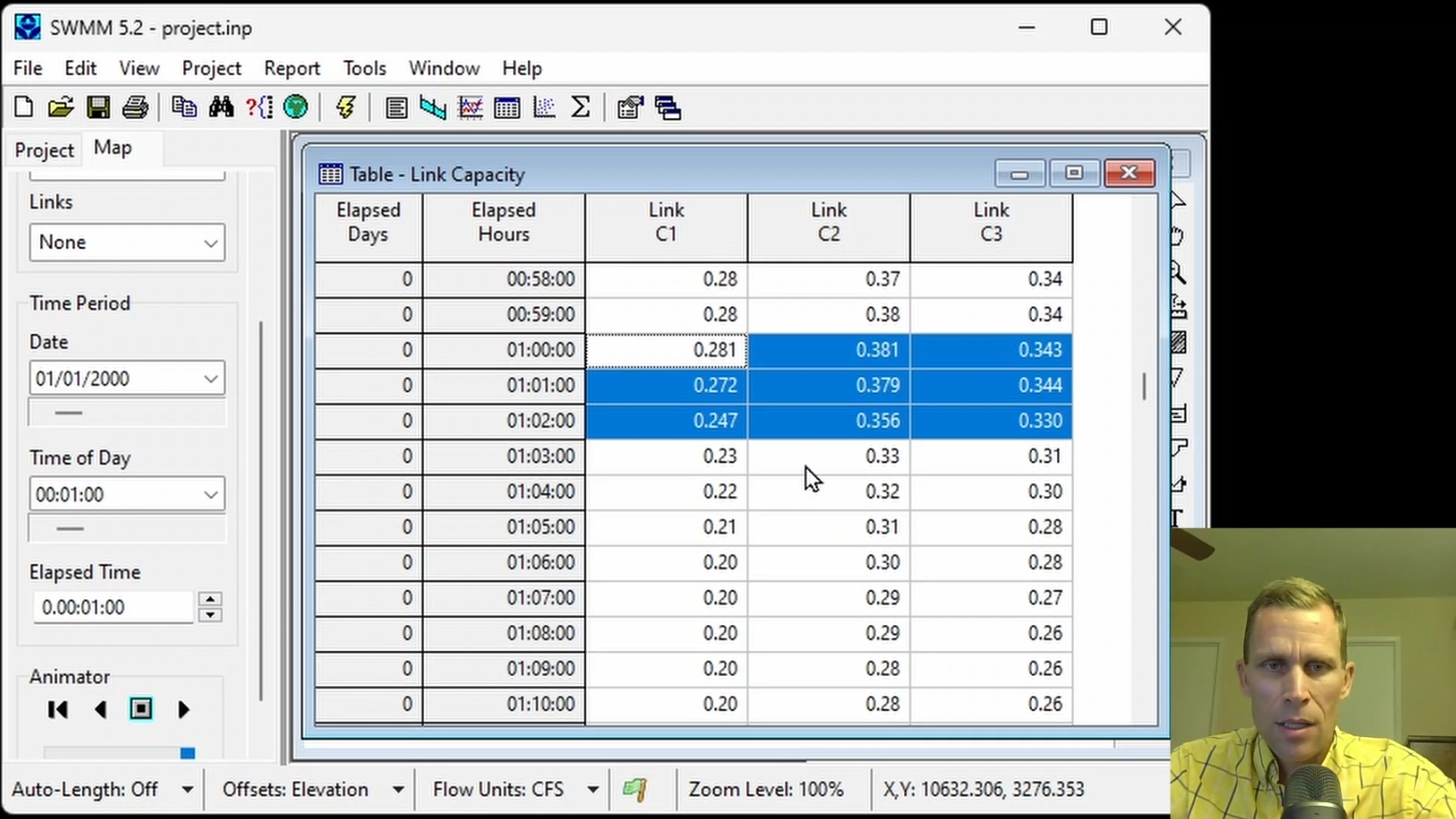
Task: Open the Scatter Plot icon
Action: pyautogui.click(x=544, y=107)
